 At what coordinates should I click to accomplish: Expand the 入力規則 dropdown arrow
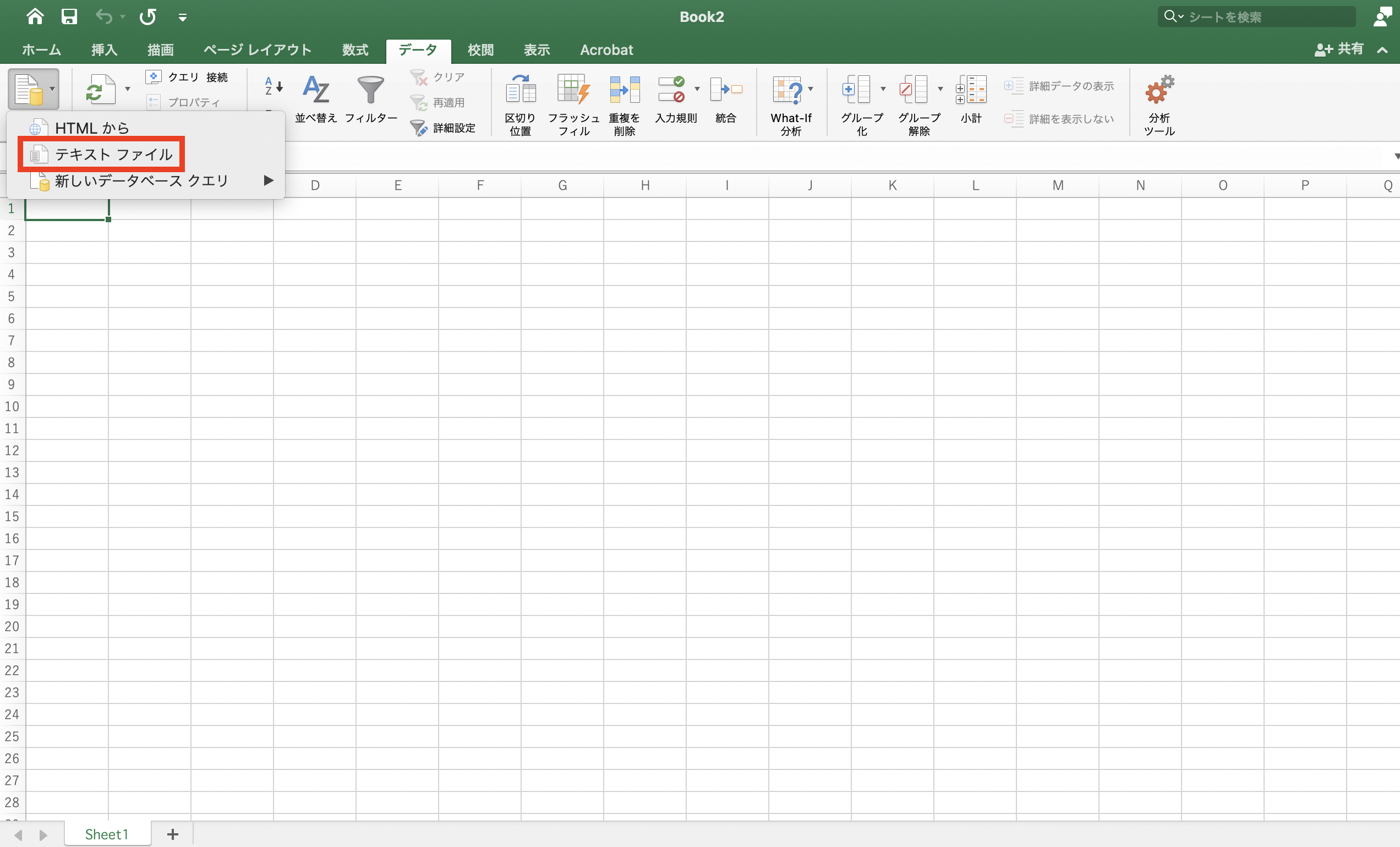pyautogui.click(x=697, y=89)
